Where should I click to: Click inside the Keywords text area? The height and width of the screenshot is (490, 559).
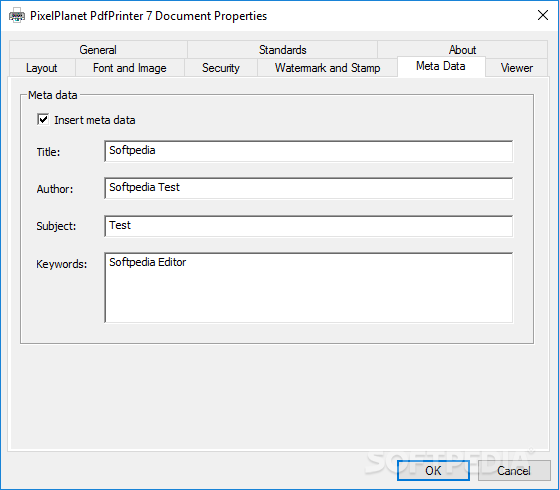click(309, 288)
